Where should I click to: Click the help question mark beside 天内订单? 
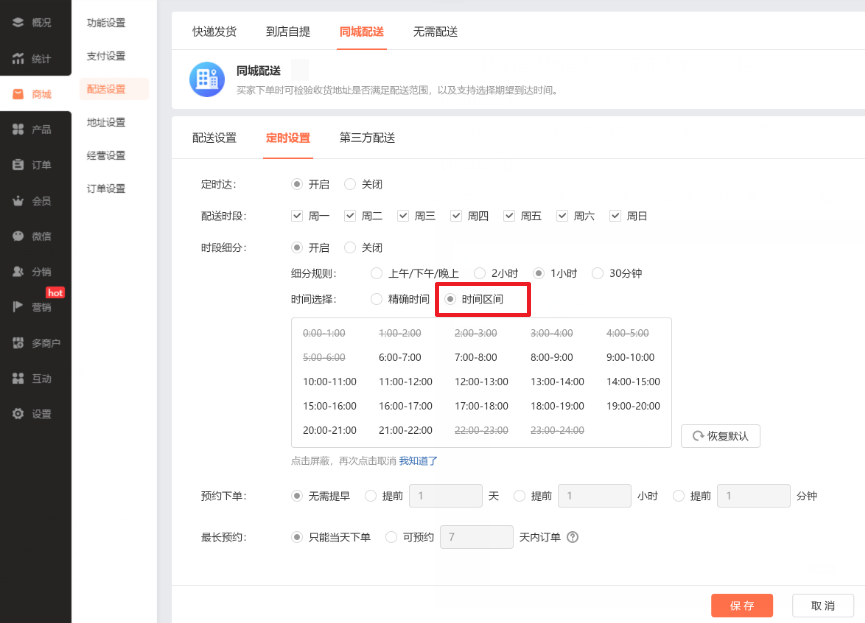(573, 537)
